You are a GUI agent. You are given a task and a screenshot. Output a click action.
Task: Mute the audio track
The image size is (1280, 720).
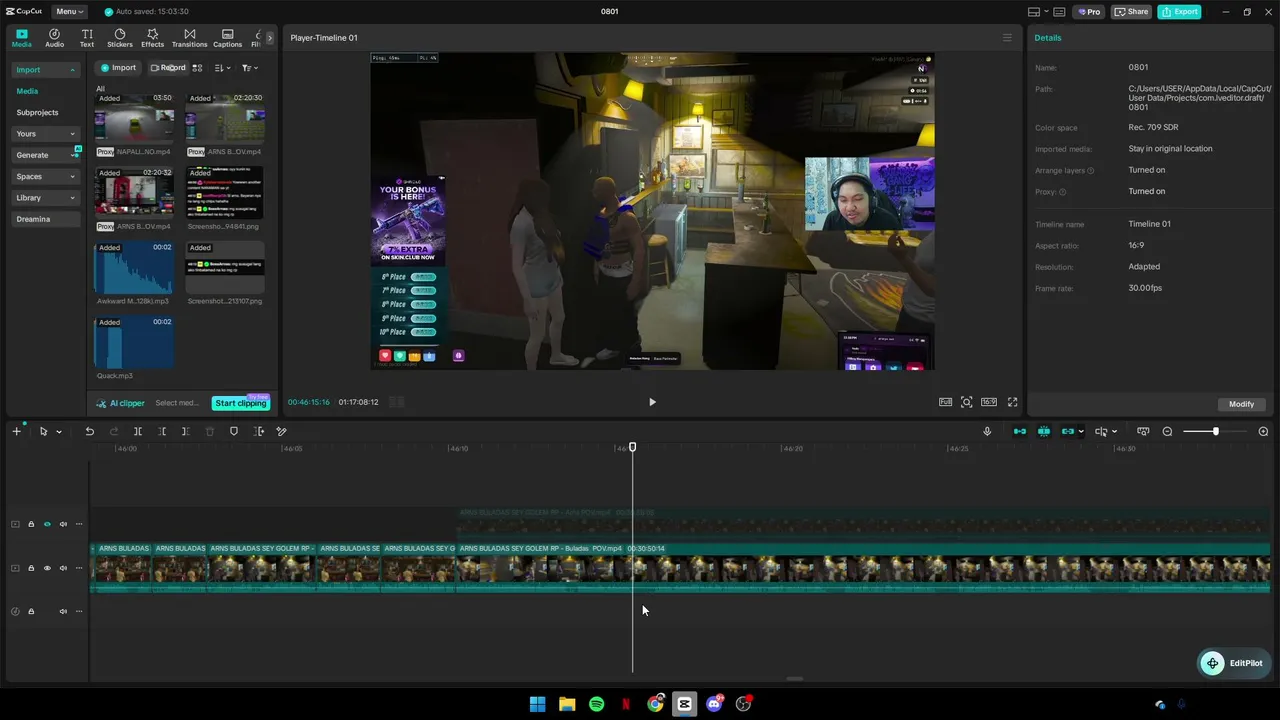[x=63, y=611]
